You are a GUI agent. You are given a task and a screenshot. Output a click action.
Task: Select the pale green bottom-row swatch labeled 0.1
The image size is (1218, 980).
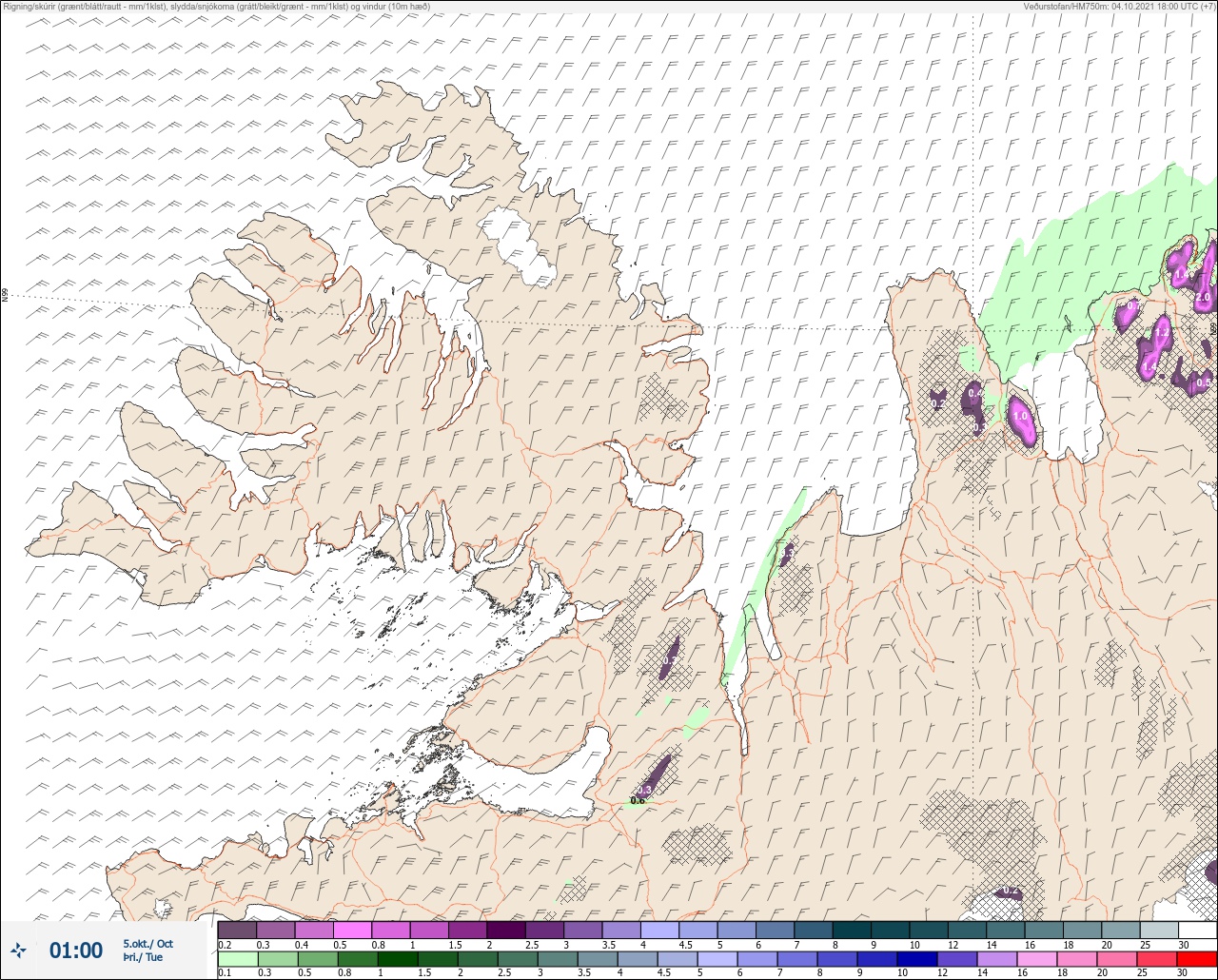pyautogui.click(x=237, y=959)
